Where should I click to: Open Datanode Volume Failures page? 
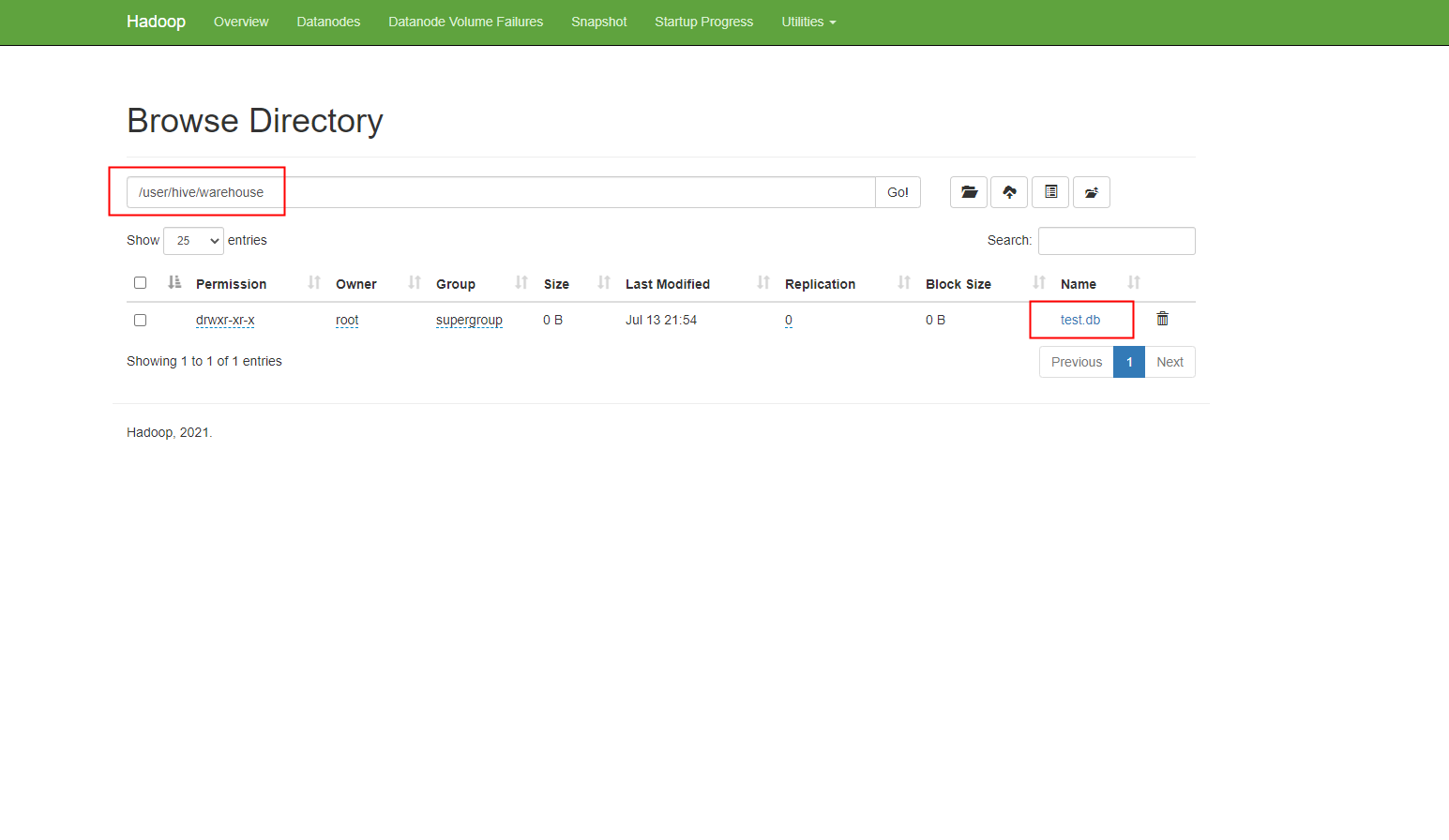coord(466,22)
